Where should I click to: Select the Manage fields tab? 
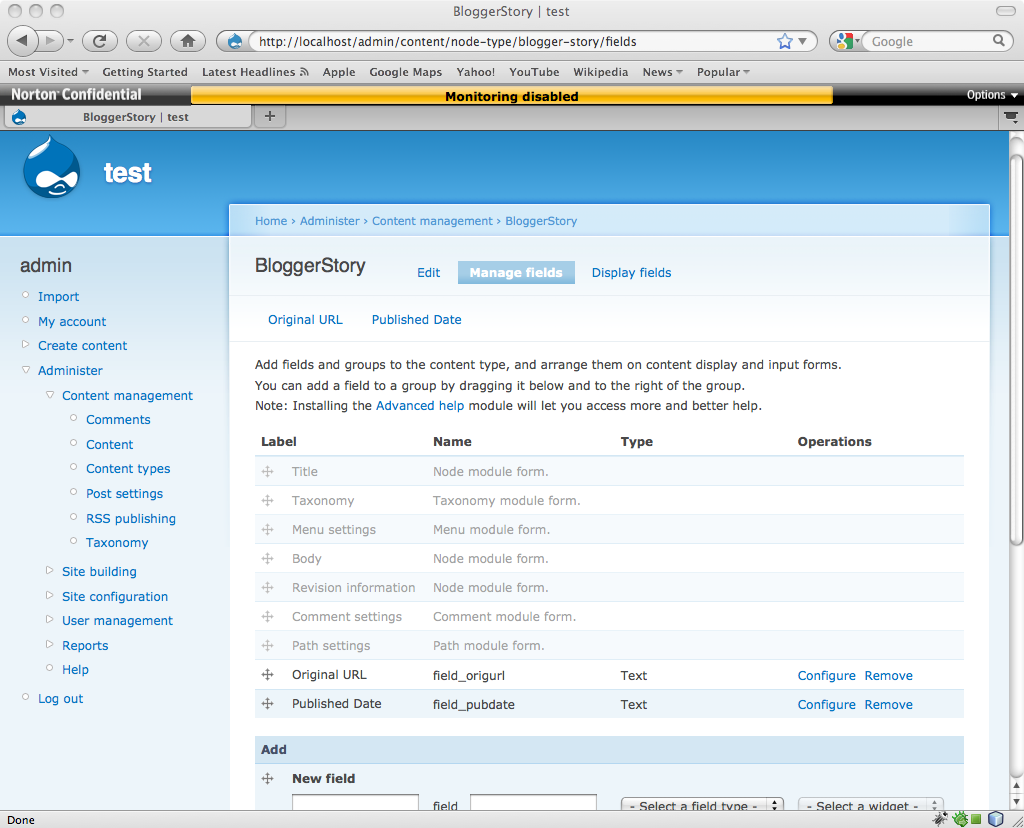(516, 273)
